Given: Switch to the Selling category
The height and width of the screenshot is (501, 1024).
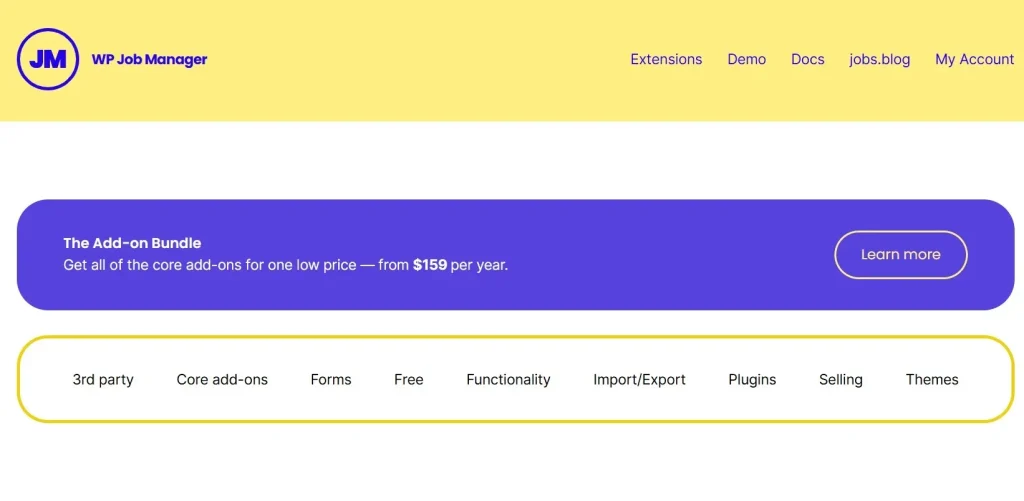Looking at the screenshot, I should 840,380.
